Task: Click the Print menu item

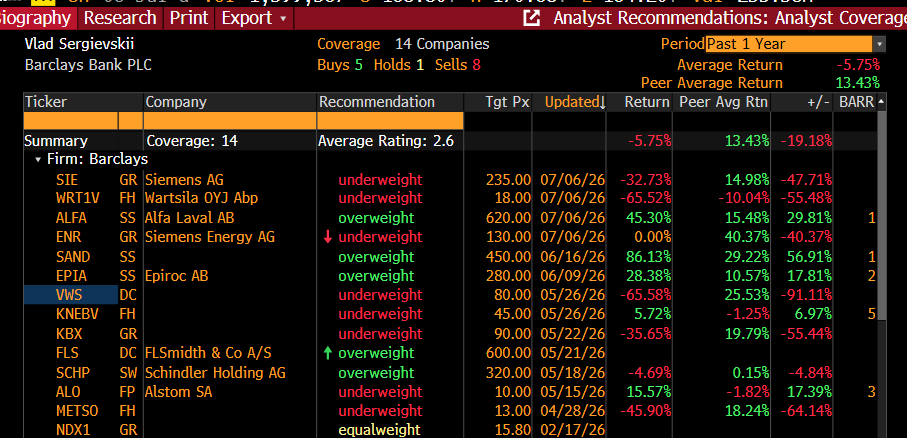Action: (189, 18)
